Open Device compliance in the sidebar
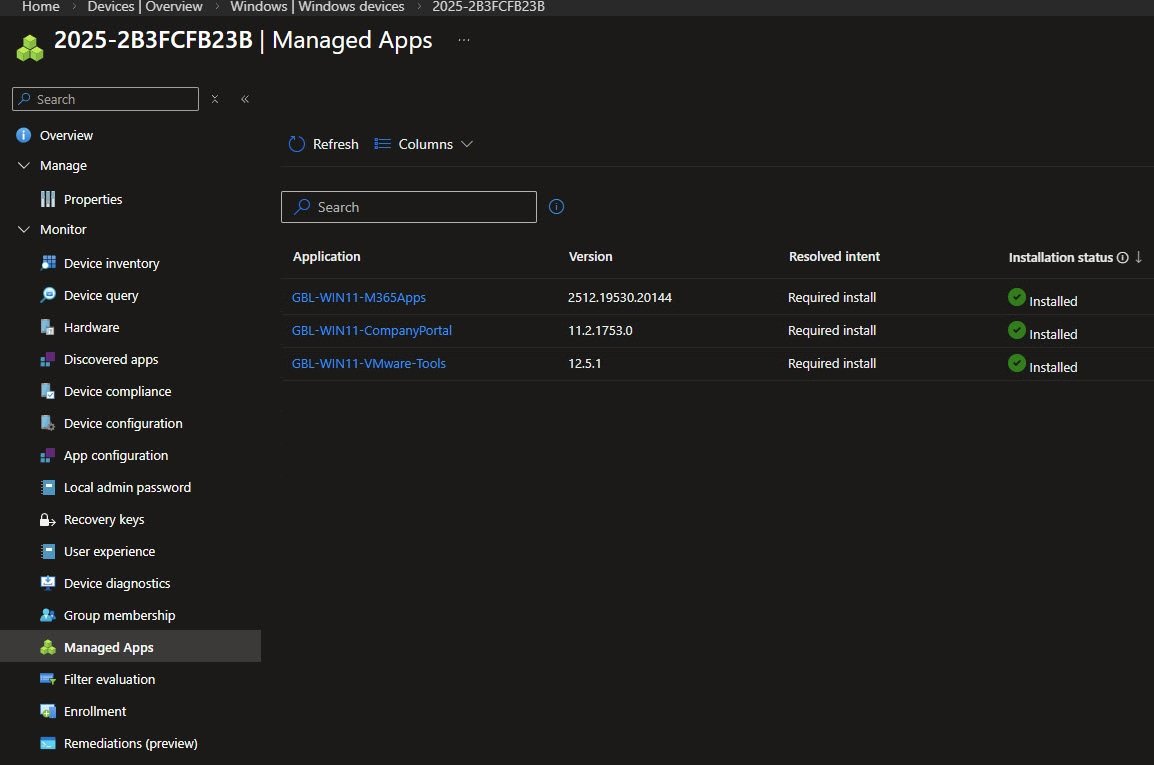This screenshot has height=765, width=1154. [117, 391]
